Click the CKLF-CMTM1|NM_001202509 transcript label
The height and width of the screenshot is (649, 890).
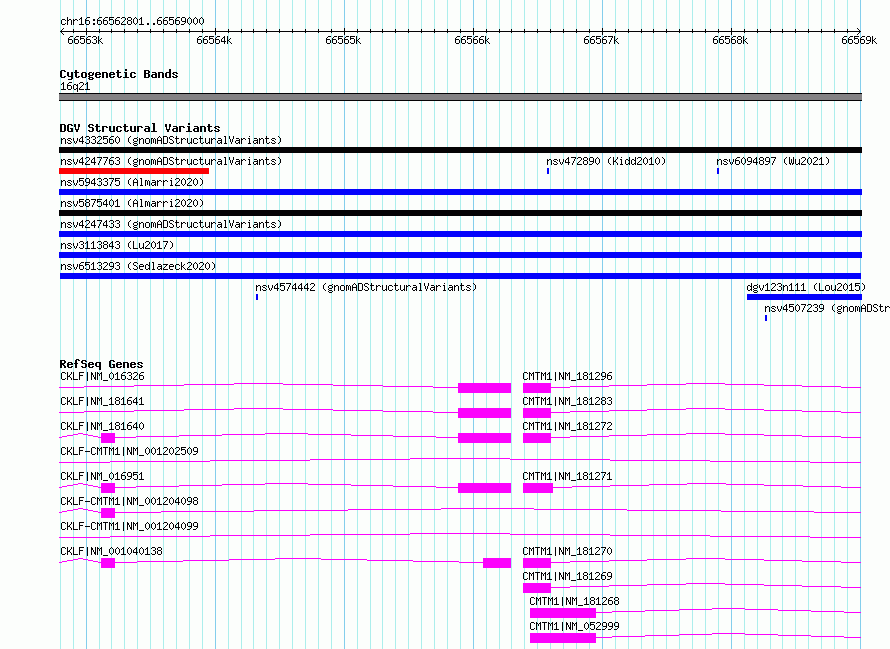point(129,451)
